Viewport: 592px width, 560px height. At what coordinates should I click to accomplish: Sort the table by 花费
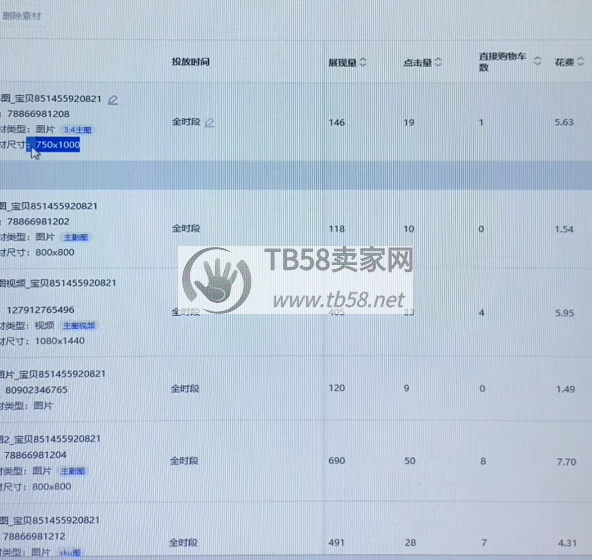tap(581, 62)
